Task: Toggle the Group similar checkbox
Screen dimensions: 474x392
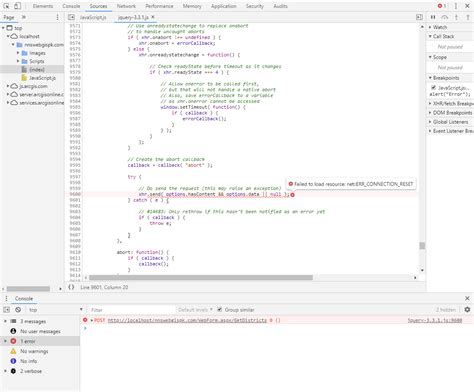Action: pyautogui.click(x=220, y=310)
